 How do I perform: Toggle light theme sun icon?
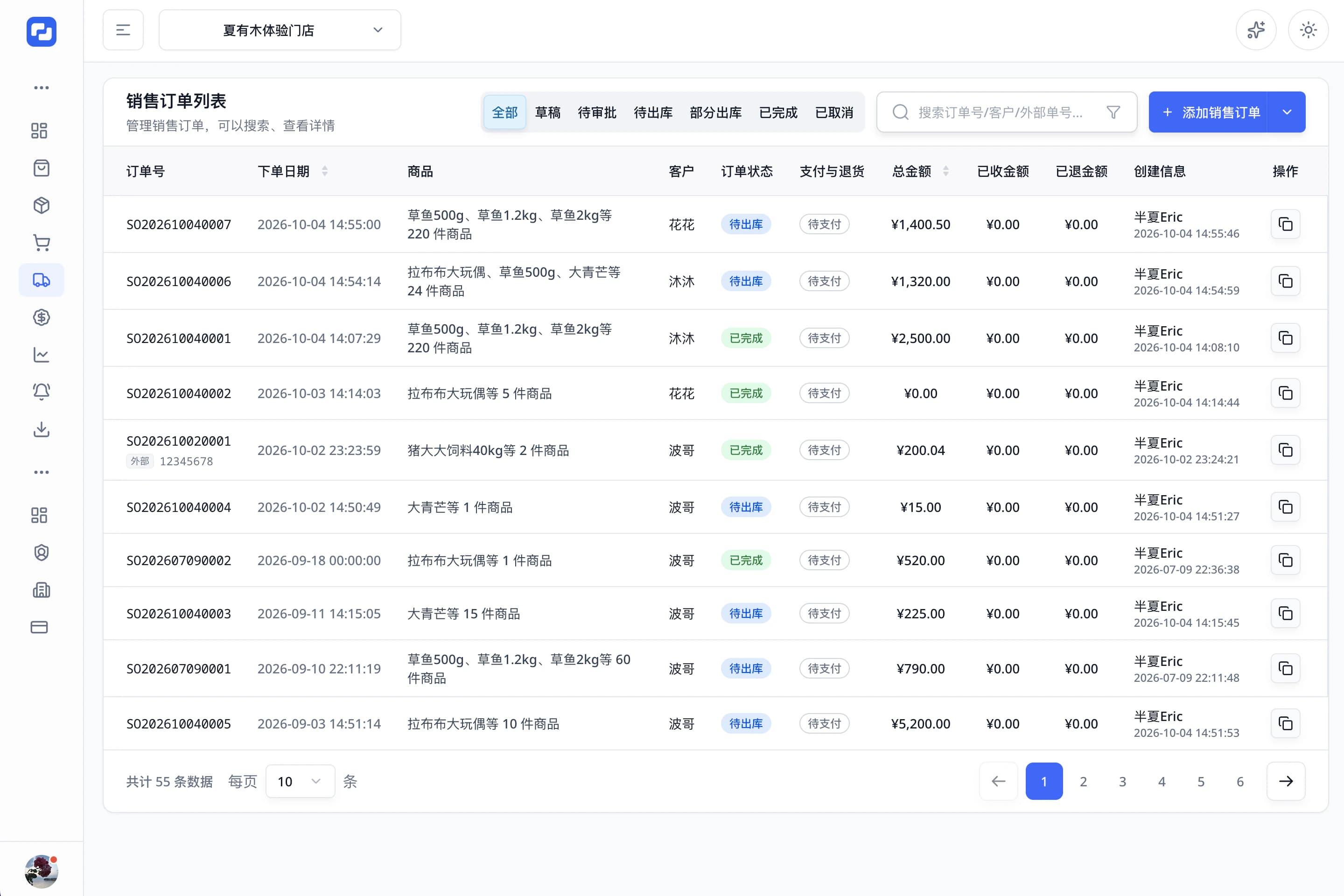click(x=1308, y=30)
